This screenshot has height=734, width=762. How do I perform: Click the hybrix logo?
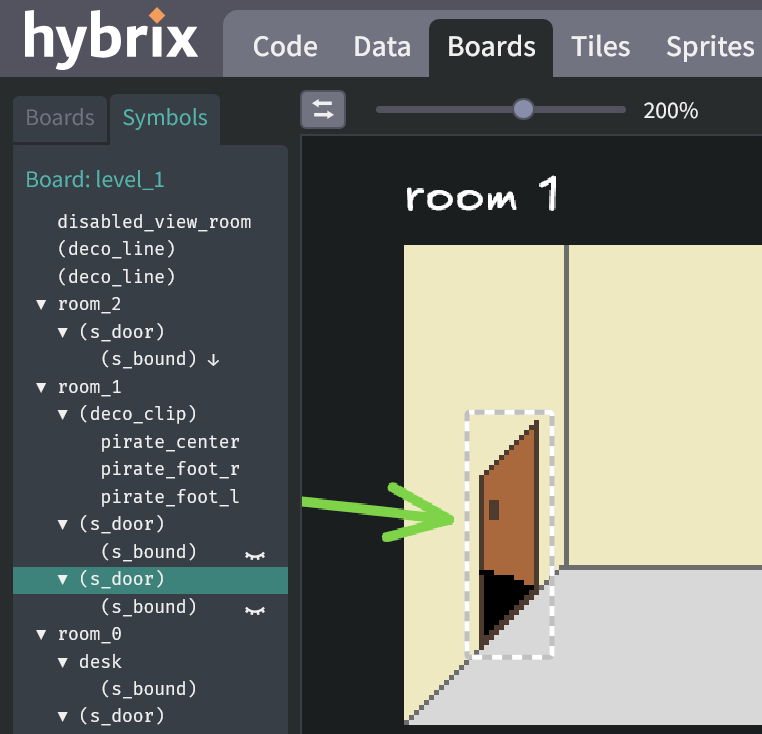[111, 37]
